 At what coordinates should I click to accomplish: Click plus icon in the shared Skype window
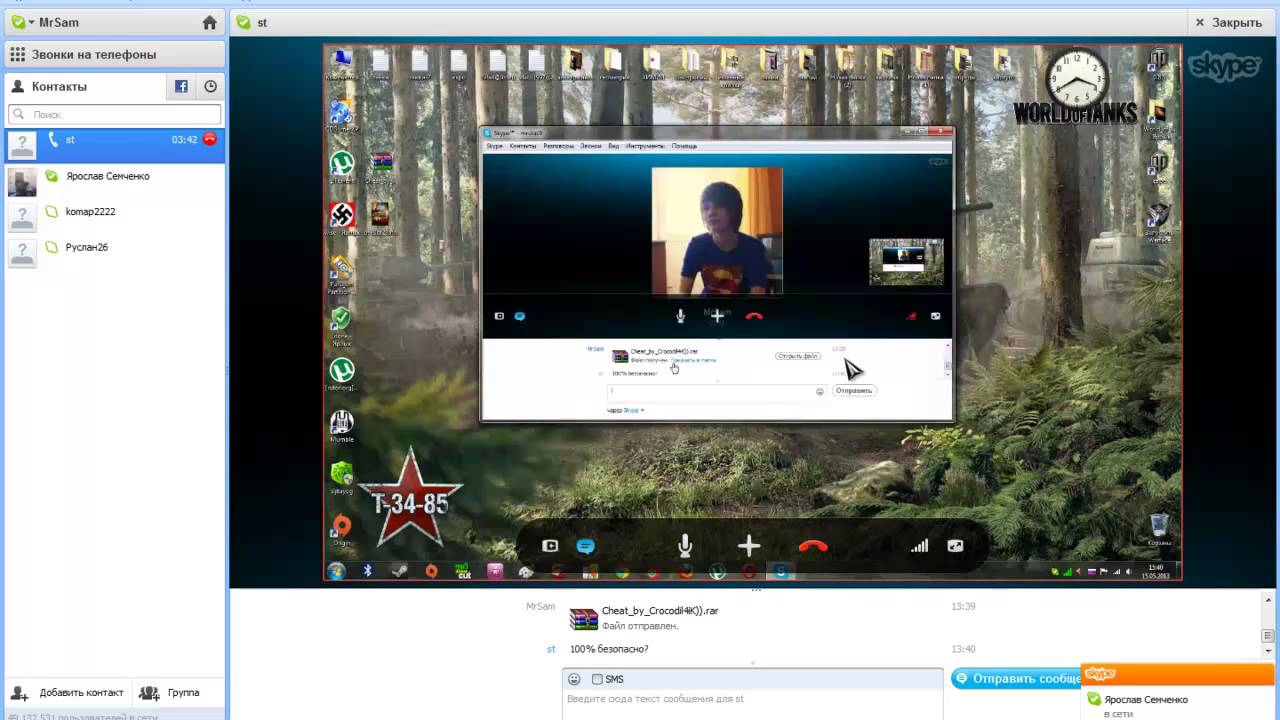717,316
